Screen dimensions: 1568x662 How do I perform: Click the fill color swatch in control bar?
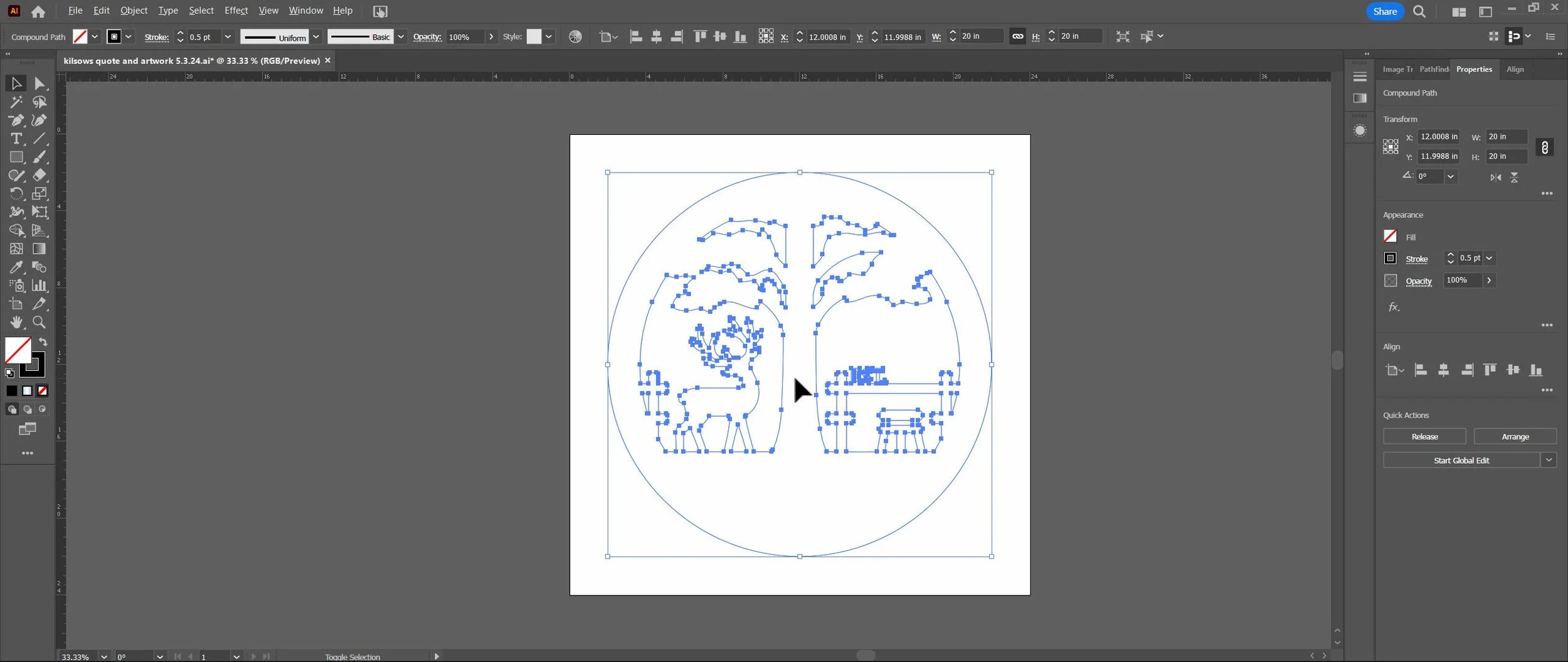[x=80, y=36]
